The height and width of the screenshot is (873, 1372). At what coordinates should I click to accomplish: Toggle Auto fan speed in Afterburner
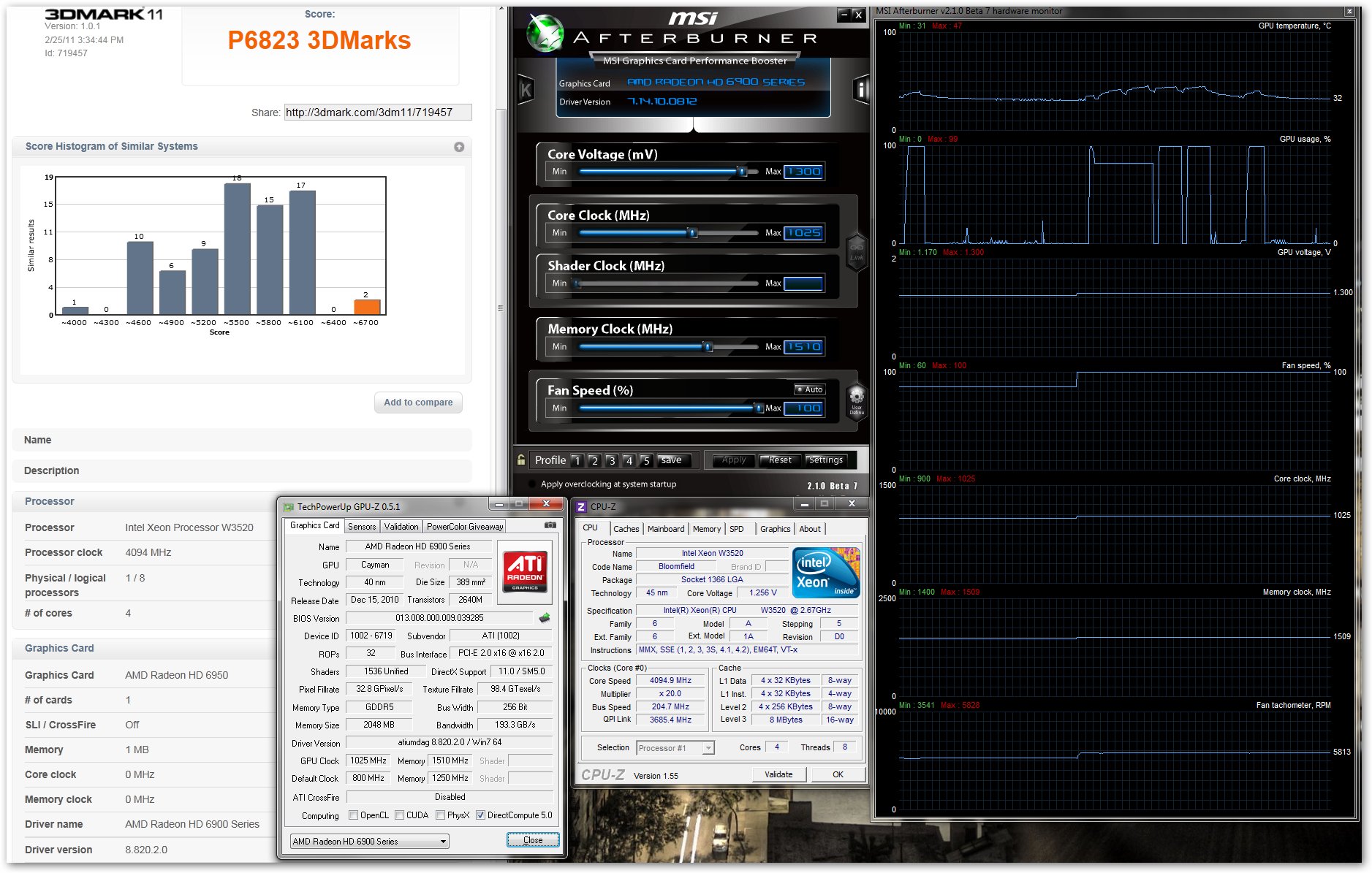[810, 389]
